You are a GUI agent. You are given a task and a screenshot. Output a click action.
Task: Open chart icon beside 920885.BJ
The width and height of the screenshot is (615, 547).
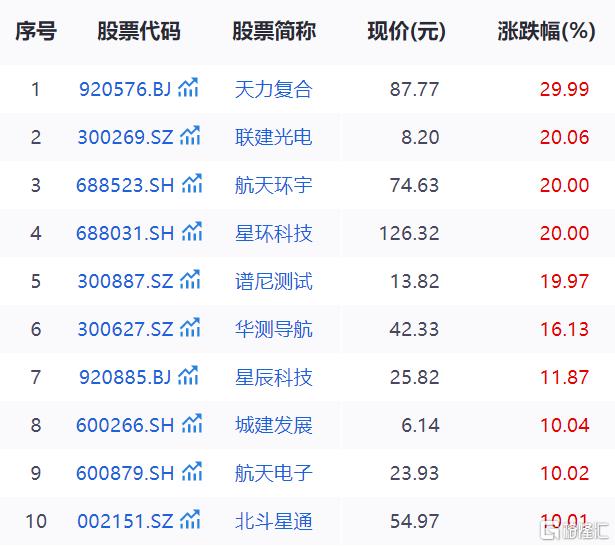coord(188,376)
